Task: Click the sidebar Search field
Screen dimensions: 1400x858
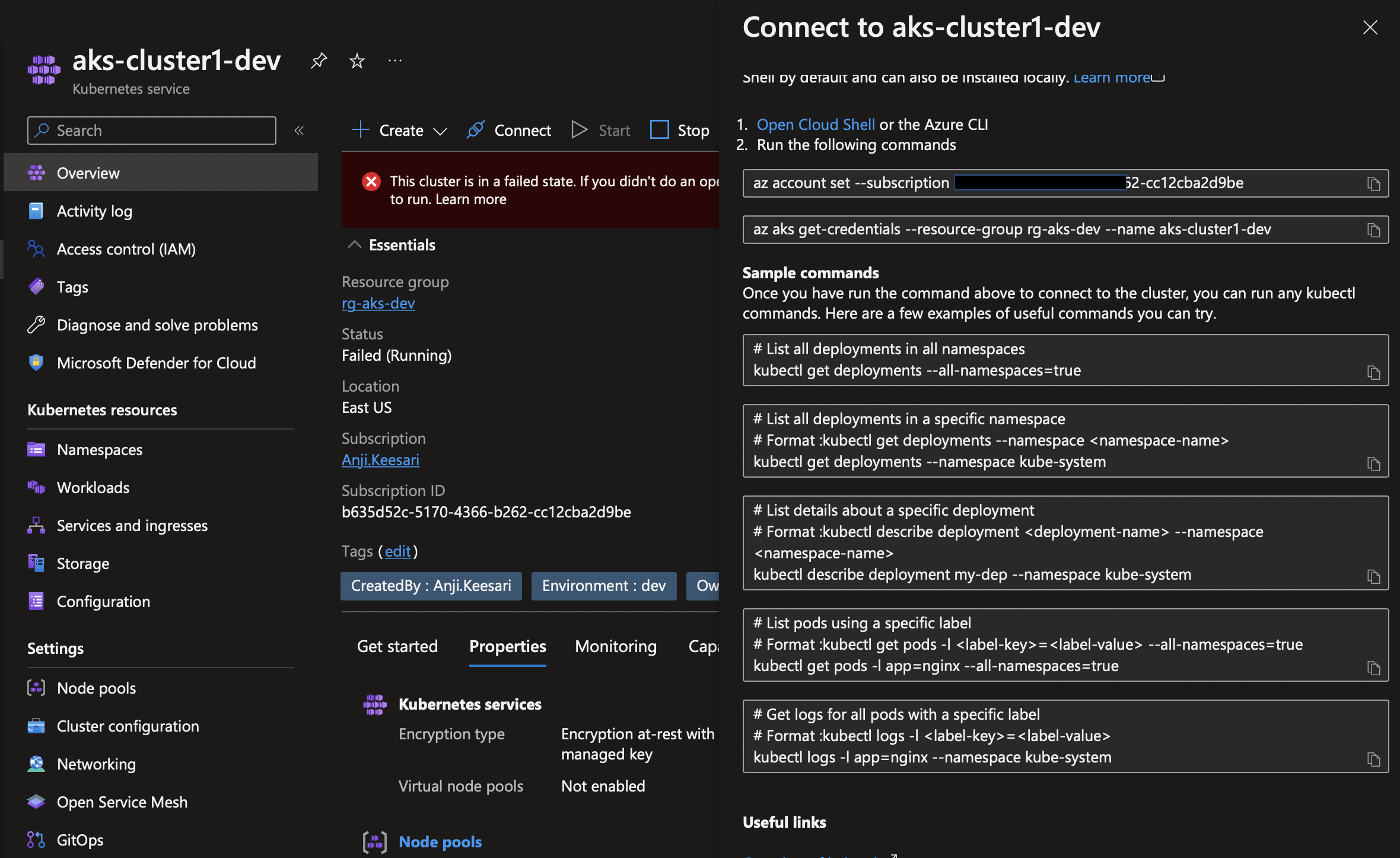Action: (152, 131)
